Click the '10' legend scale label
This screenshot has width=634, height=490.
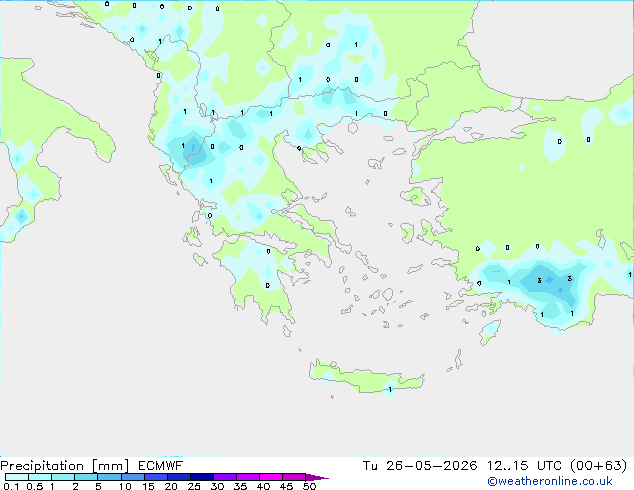[125, 486]
